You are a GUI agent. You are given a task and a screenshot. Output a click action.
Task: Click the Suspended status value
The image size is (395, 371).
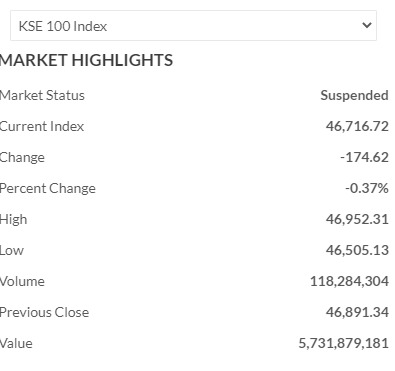point(354,95)
